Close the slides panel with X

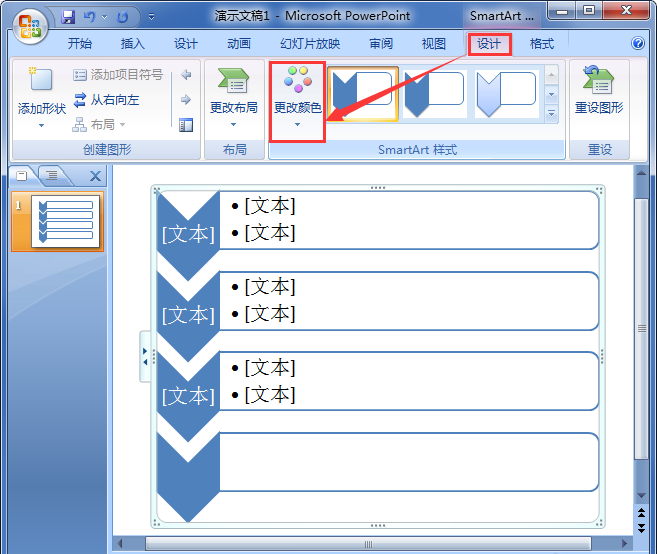pyautogui.click(x=96, y=176)
